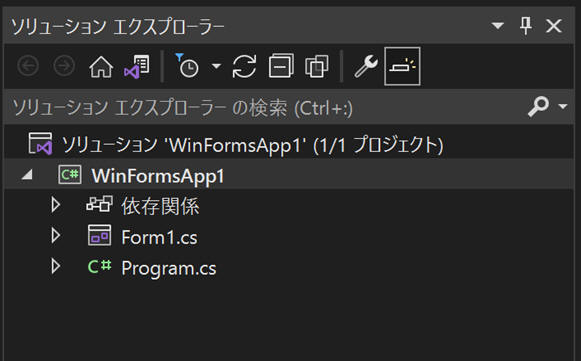The width and height of the screenshot is (581, 361).
Task: Switch between solution and folder views
Action: point(137,67)
